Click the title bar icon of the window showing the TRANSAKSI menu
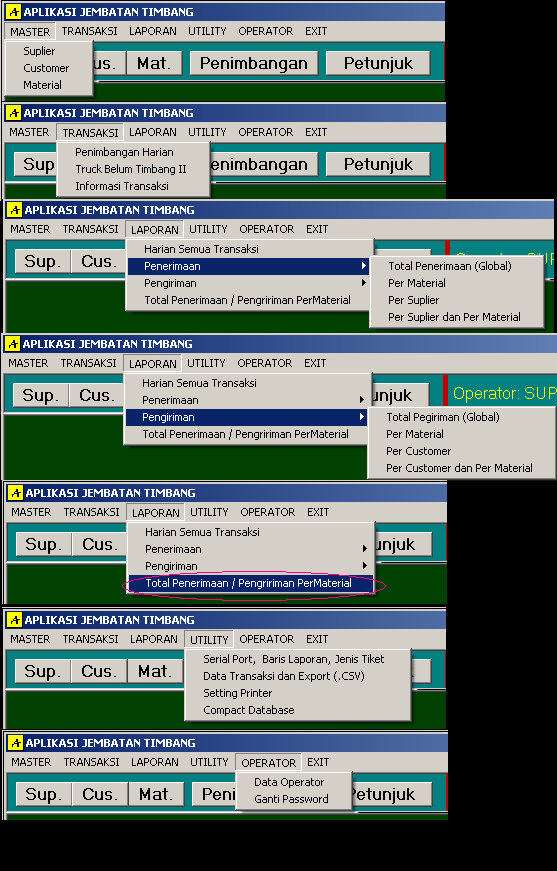Screen dimensions: 557x871 point(14,113)
